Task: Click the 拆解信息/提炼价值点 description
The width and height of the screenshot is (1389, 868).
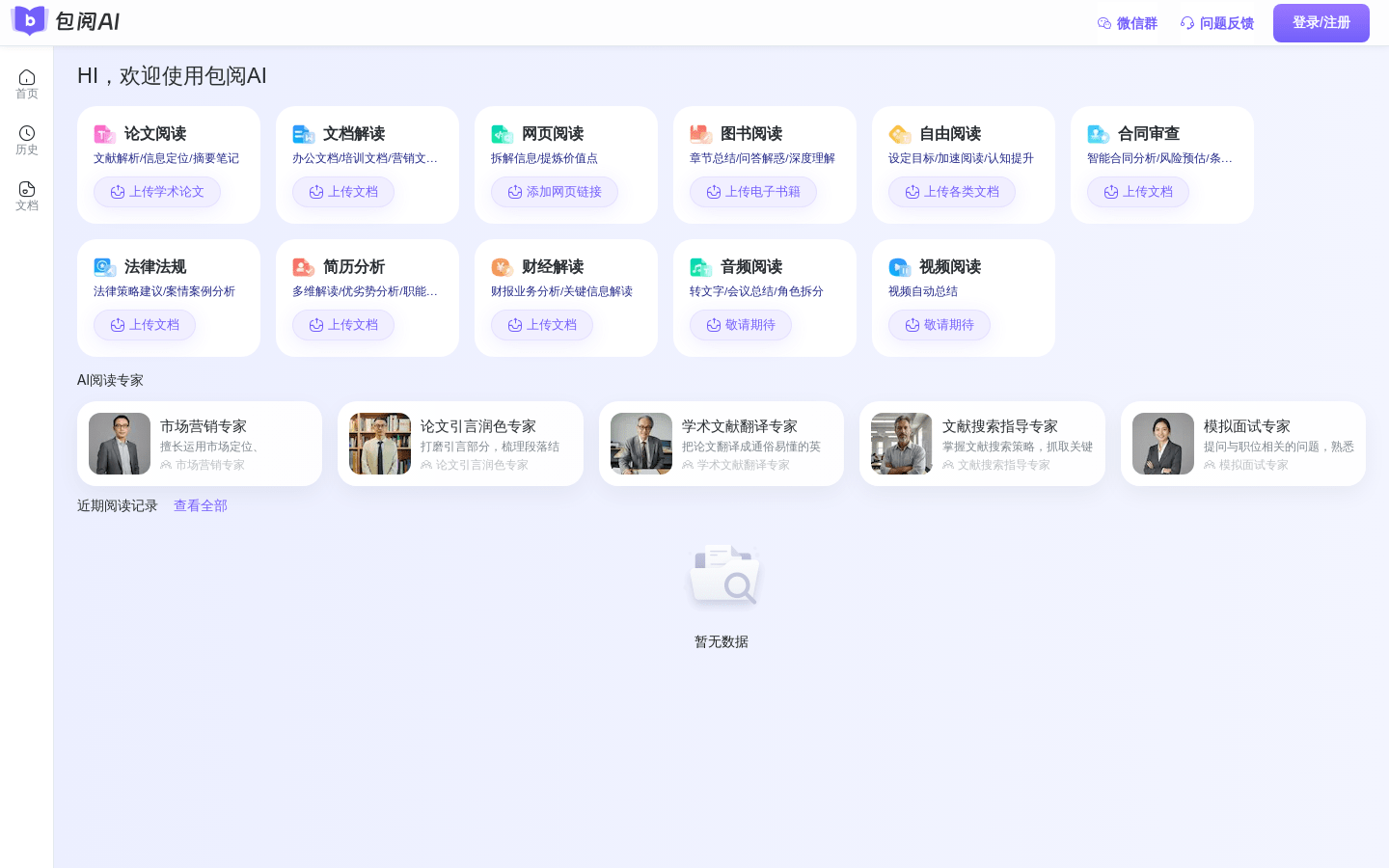Action: click(544, 158)
